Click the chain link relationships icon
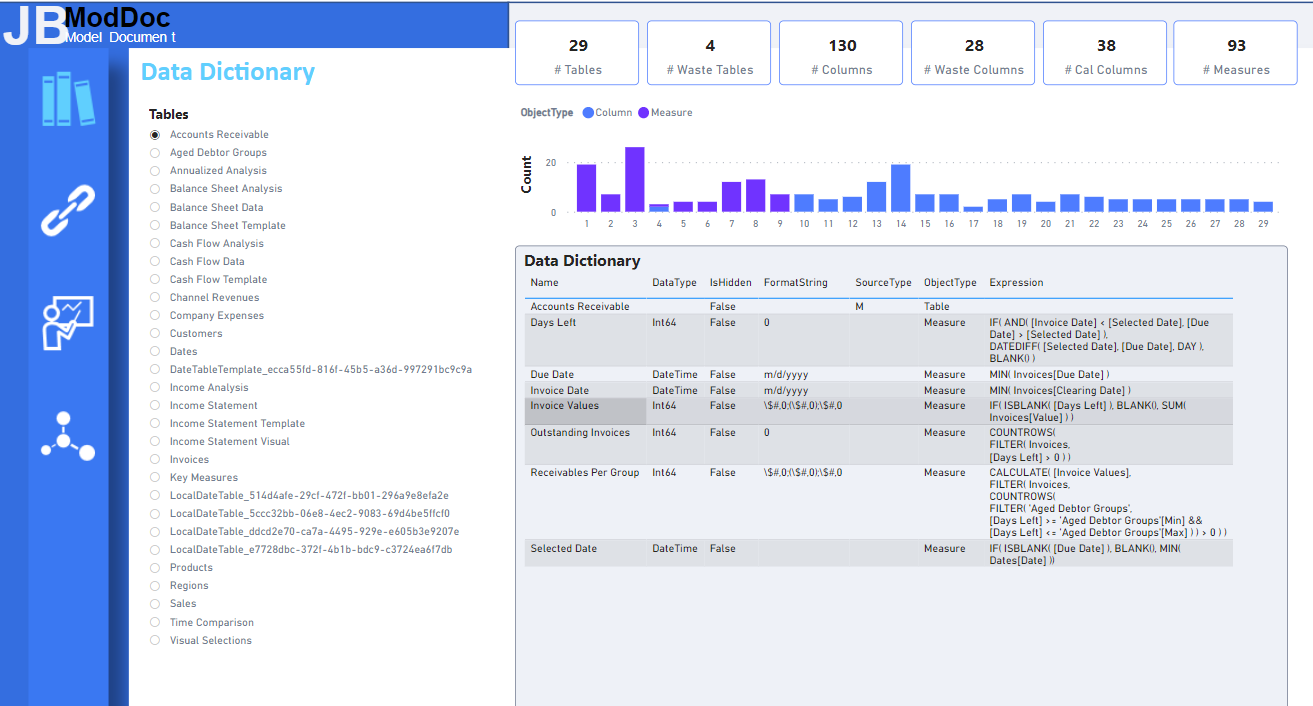The image size is (1313, 706). pos(68,209)
